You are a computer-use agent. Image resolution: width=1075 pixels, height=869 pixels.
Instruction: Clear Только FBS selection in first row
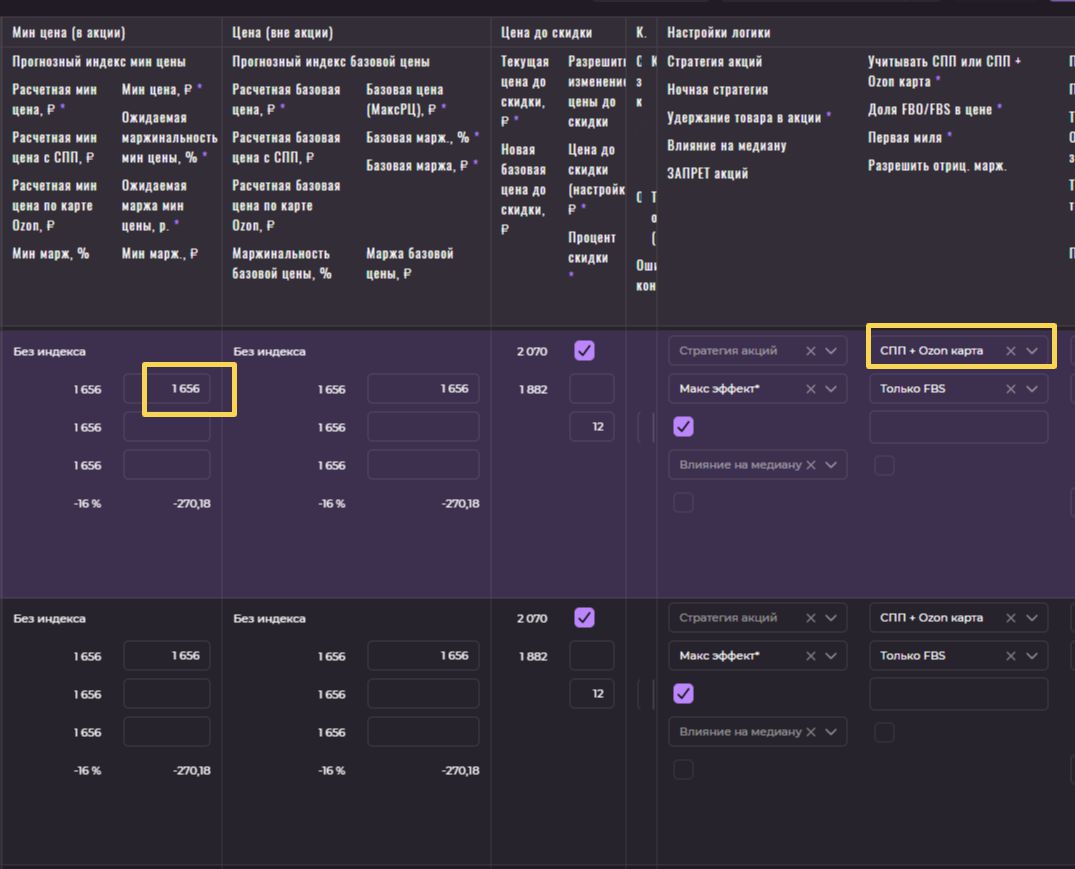point(1011,389)
